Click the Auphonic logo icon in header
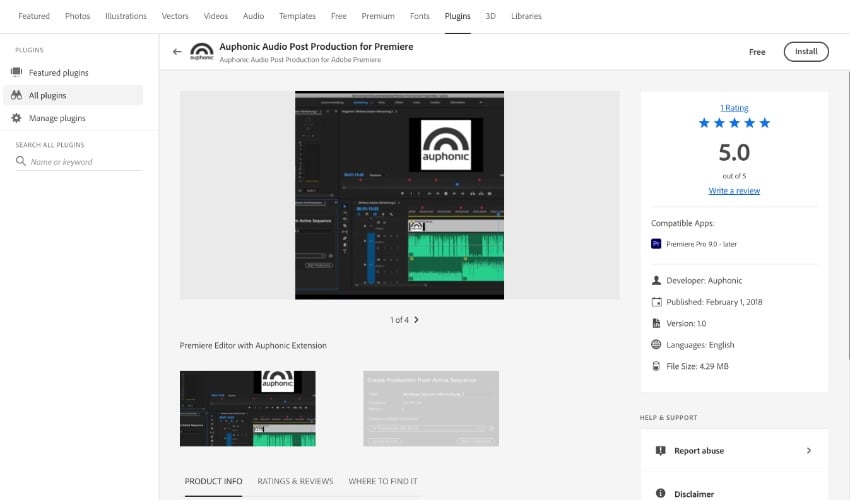Viewport: 850px width, 500px height. tap(201, 52)
